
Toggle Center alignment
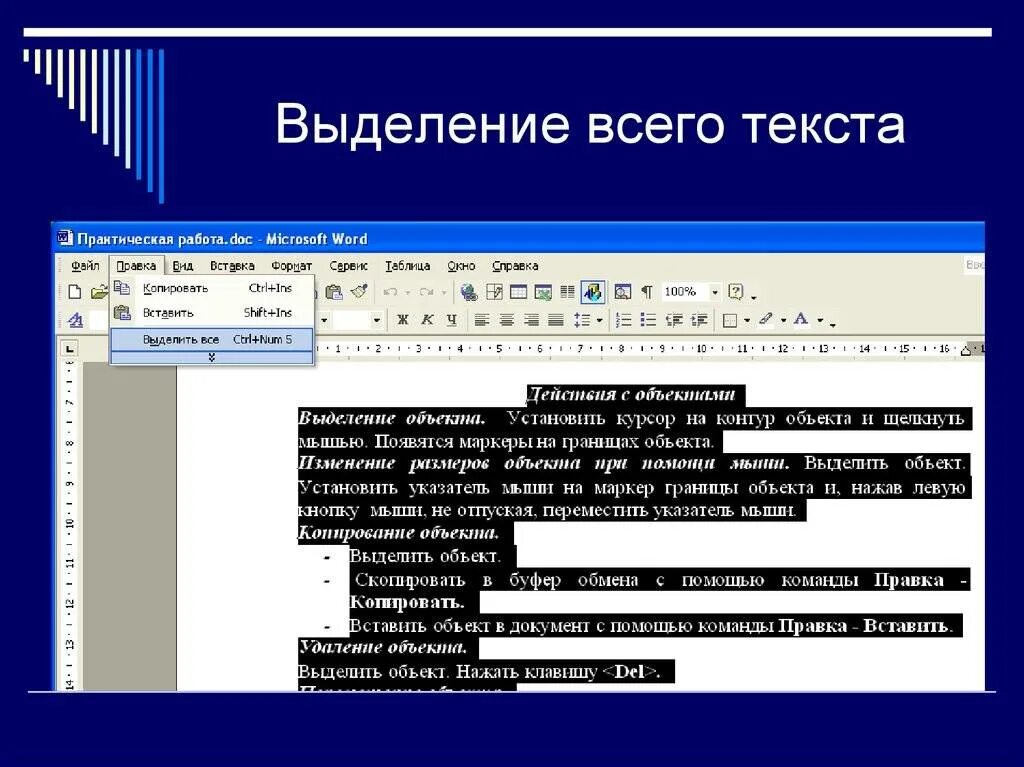pos(507,320)
